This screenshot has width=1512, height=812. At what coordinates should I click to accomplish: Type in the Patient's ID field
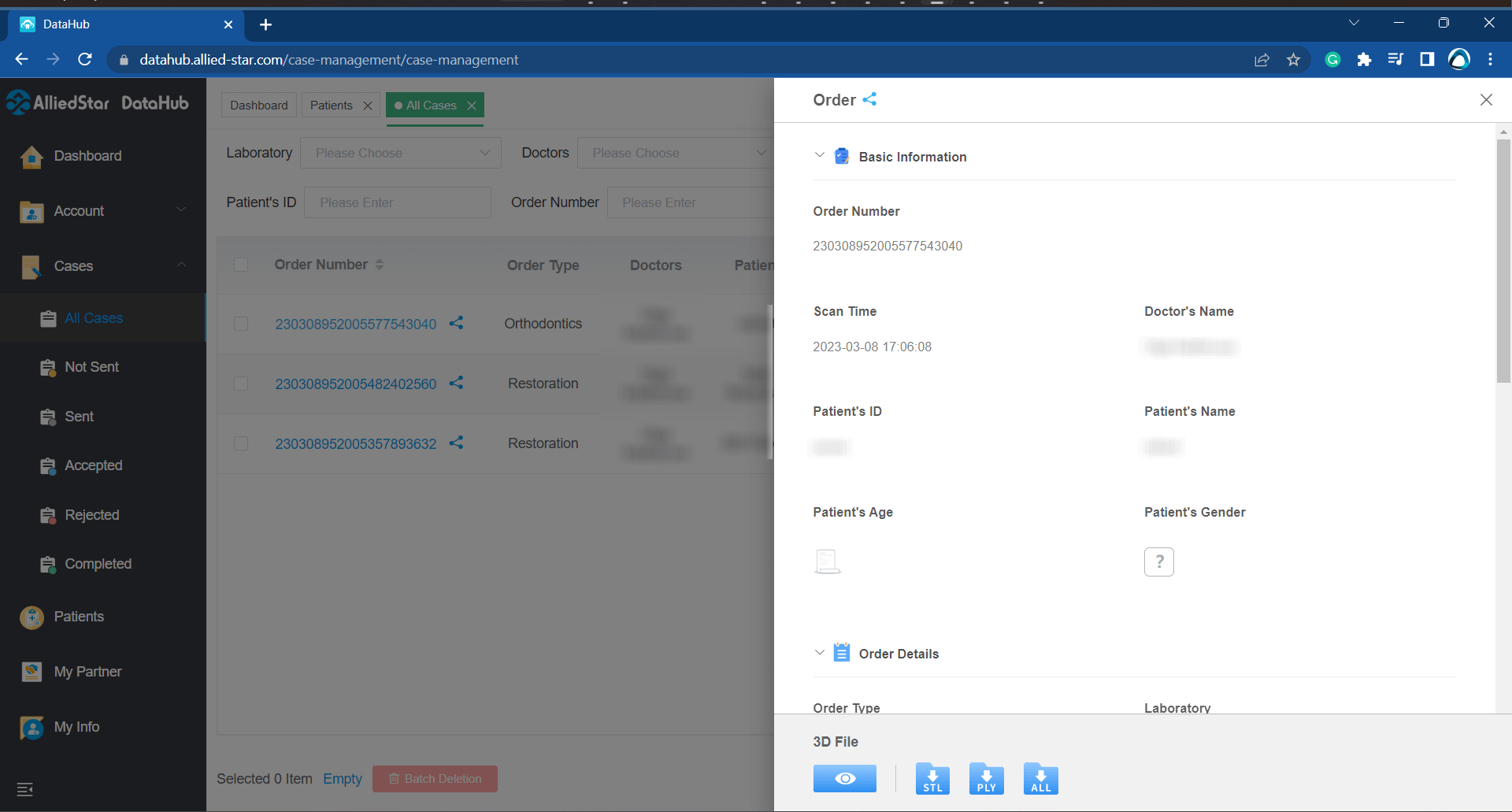tap(397, 202)
